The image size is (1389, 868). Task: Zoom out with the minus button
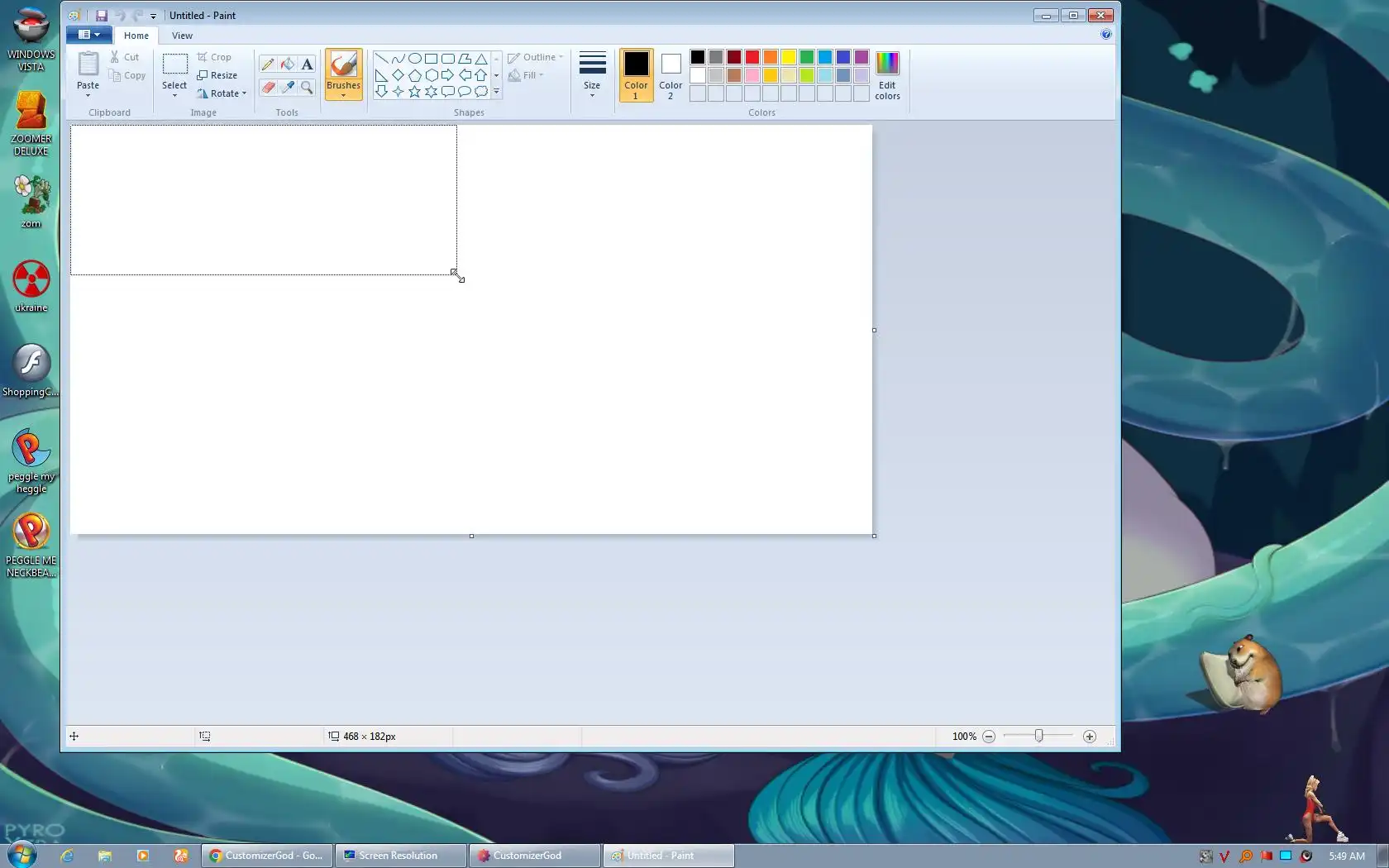point(989,737)
